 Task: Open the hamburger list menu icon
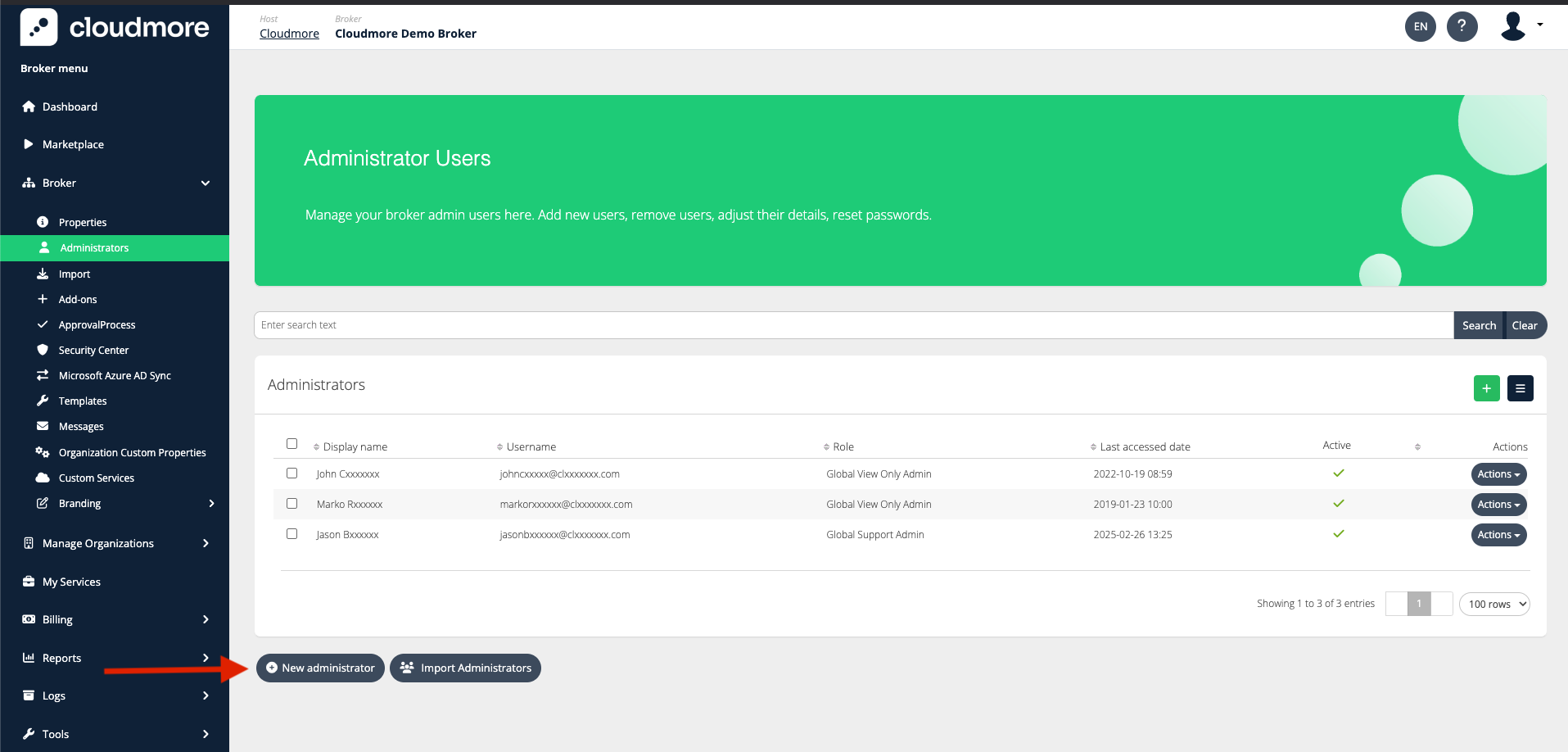[1520, 388]
